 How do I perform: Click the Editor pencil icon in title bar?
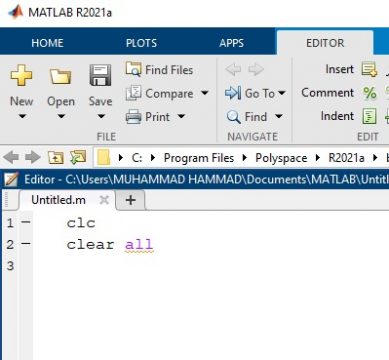click(11, 179)
